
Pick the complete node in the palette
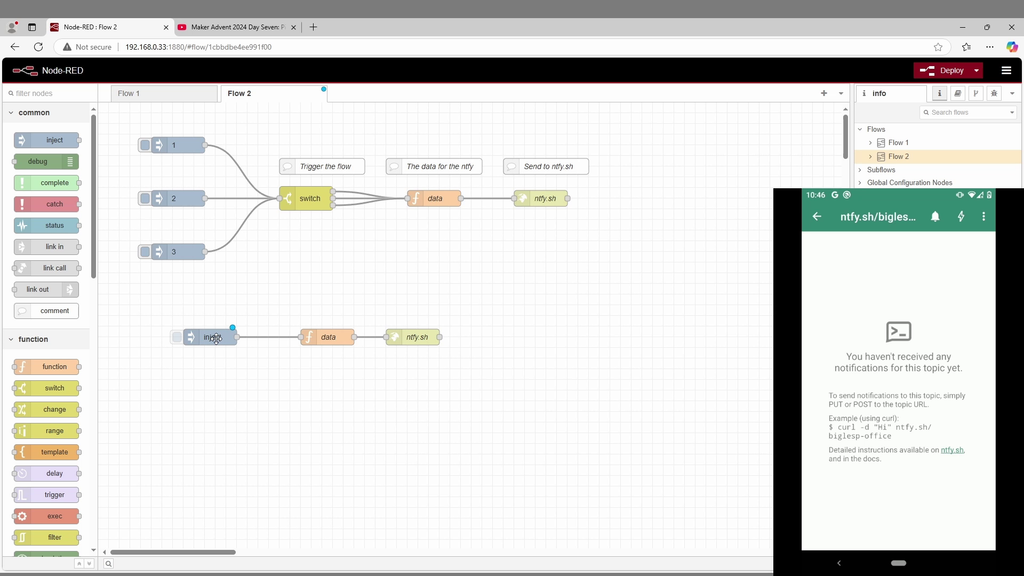pyautogui.click(x=46, y=183)
